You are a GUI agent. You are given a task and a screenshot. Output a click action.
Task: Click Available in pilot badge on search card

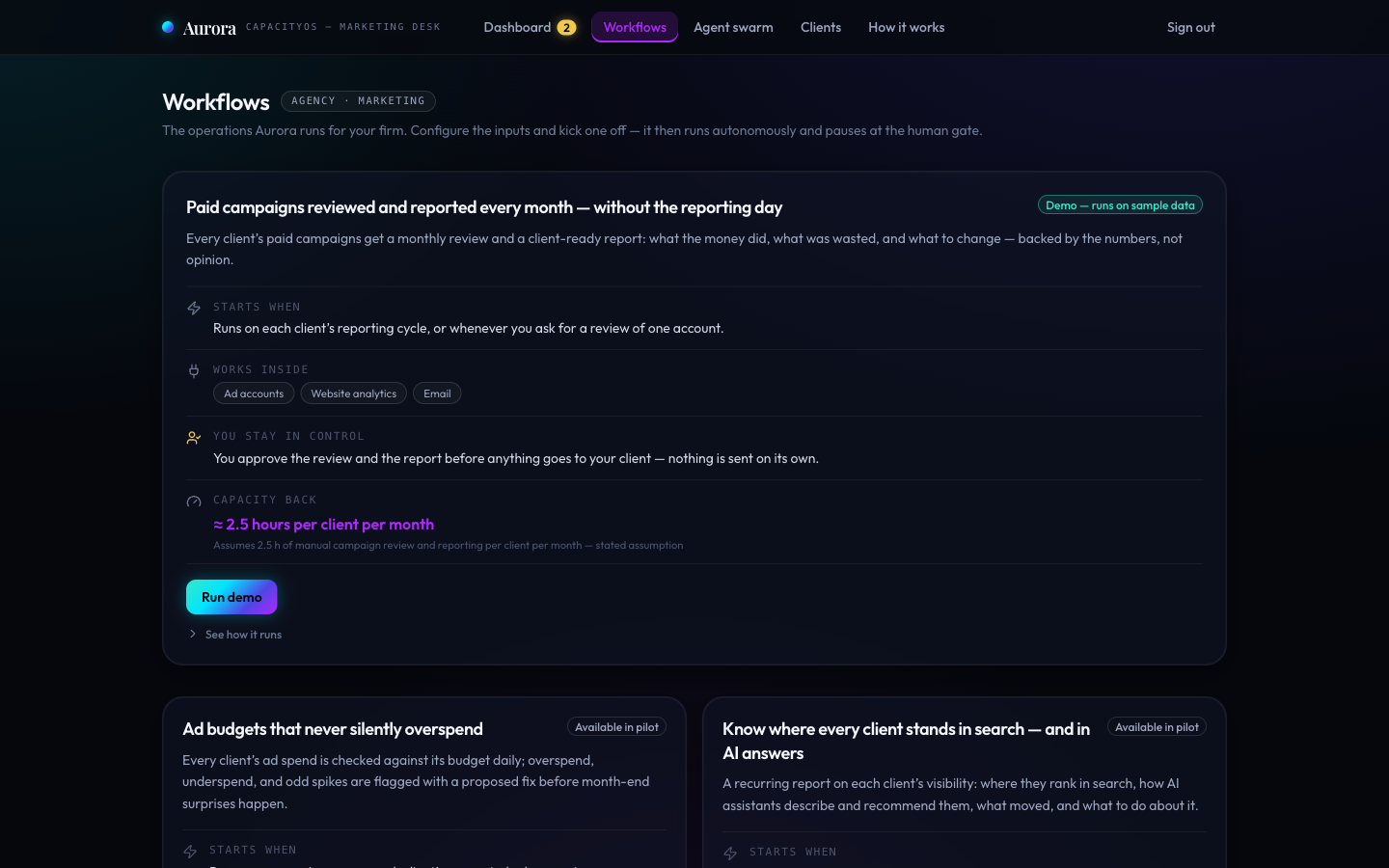[x=1157, y=727]
